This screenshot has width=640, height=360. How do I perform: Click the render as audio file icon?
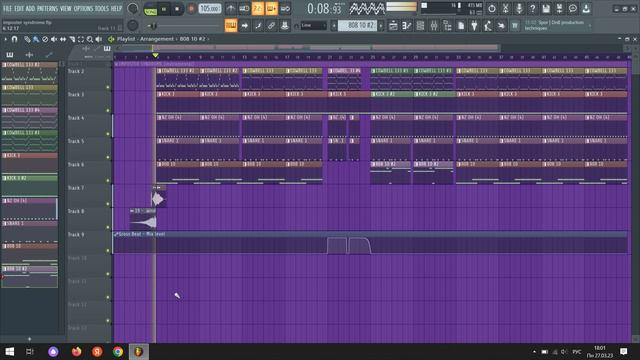pyautogui.click(x=559, y=9)
